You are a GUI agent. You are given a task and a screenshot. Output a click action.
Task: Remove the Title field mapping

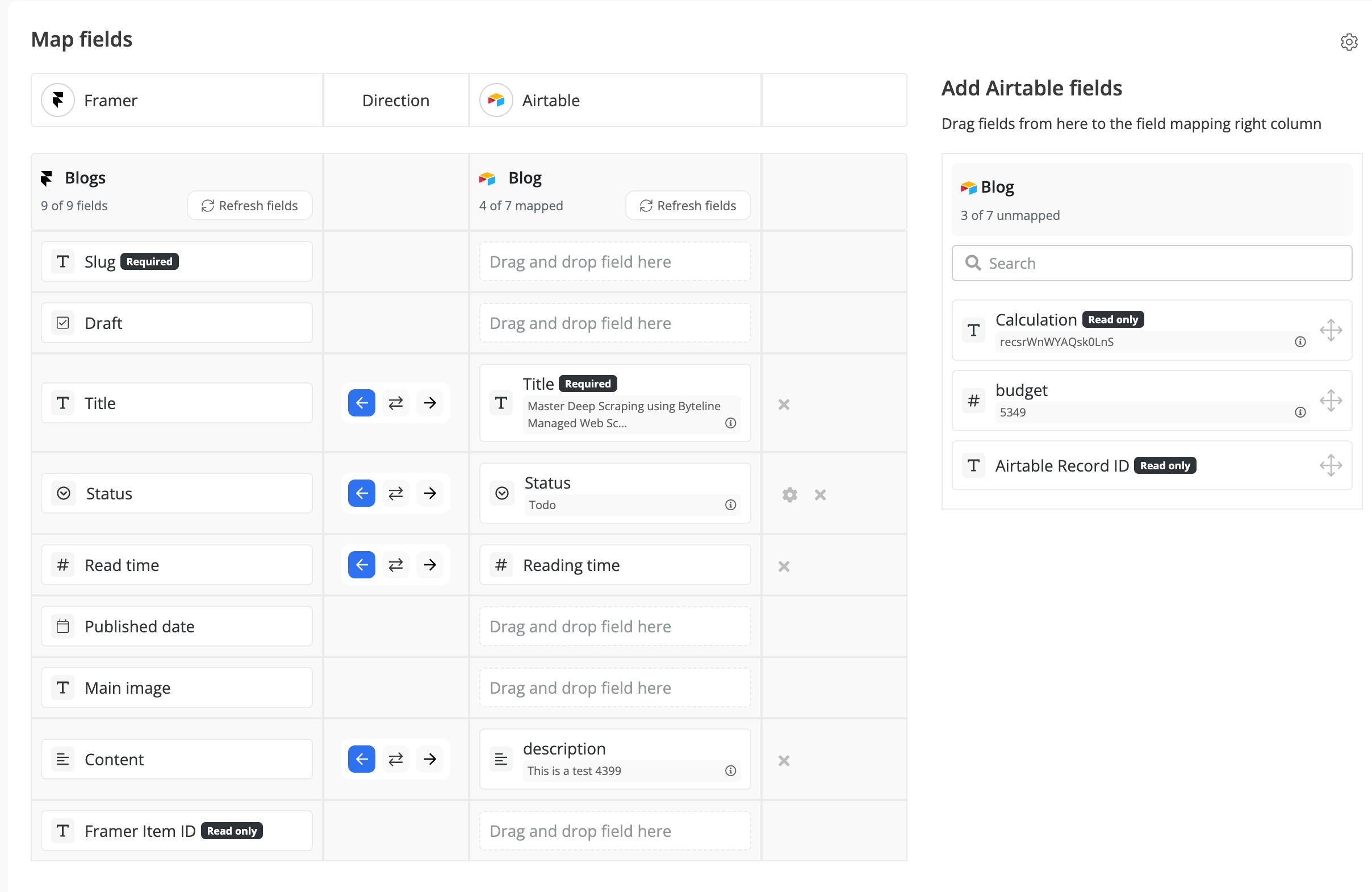coord(784,405)
